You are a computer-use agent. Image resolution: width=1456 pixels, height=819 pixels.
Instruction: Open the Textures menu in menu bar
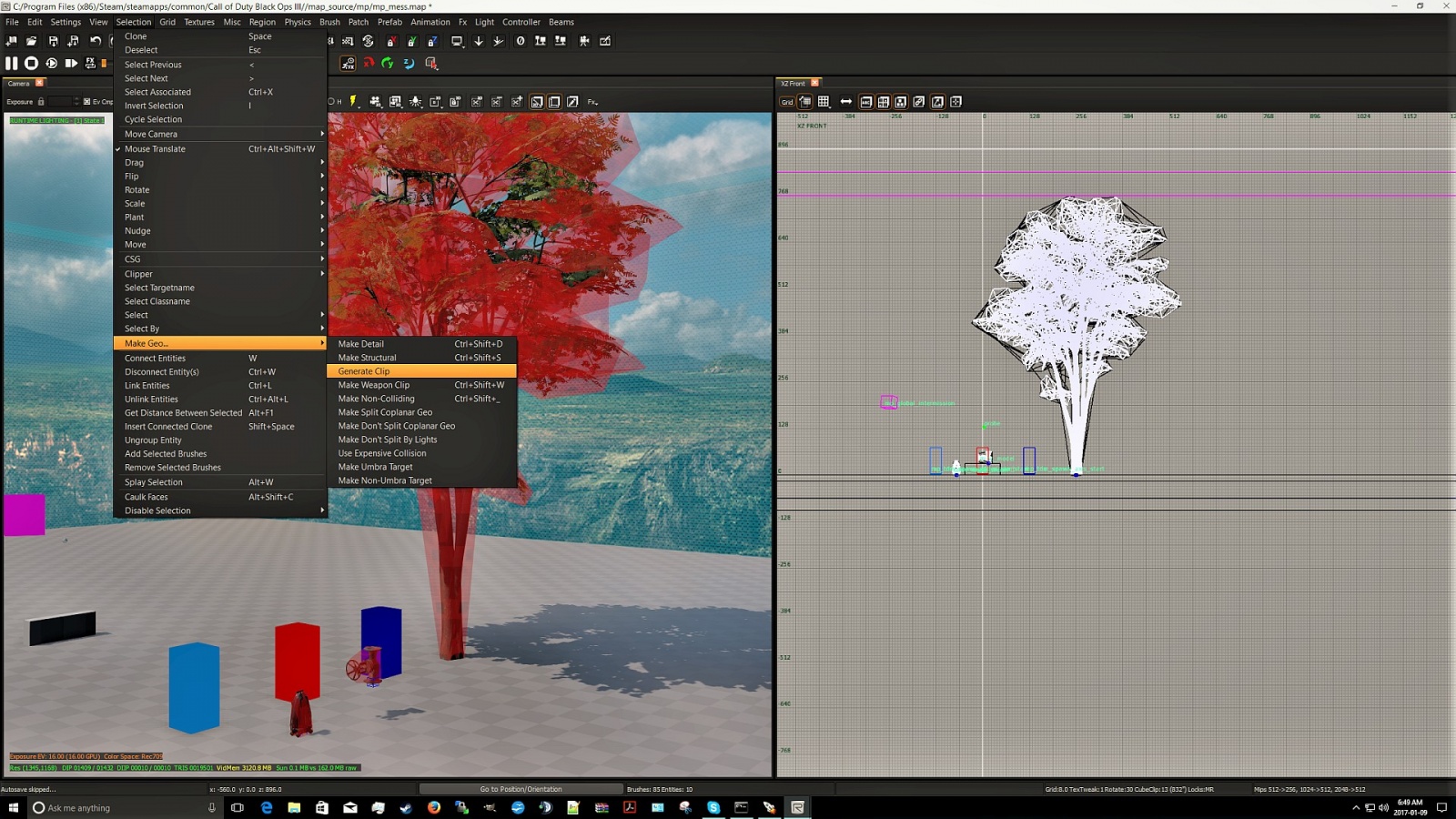tap(198, 22)
